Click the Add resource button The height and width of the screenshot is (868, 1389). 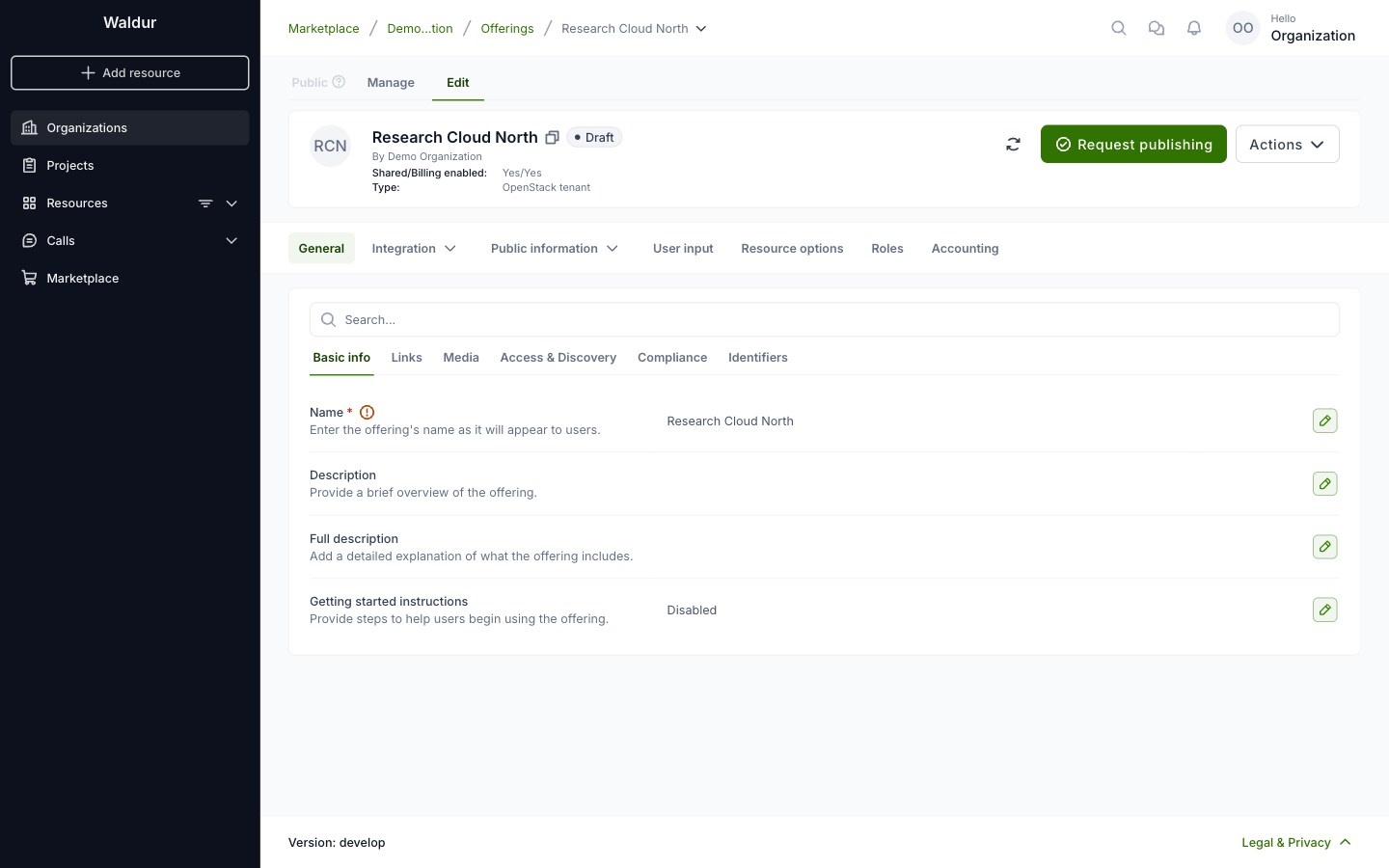click(130, 72)
